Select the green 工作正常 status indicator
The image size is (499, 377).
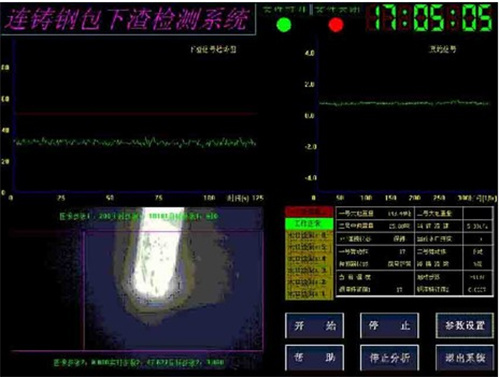[309, 223]
